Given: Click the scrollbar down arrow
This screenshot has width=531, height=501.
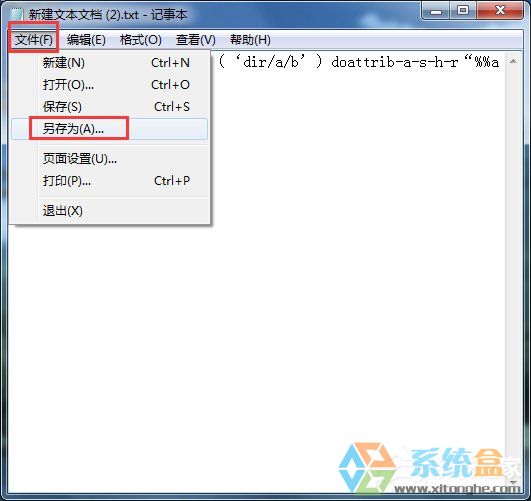Looking at the screenshot, I should [513, 481].
